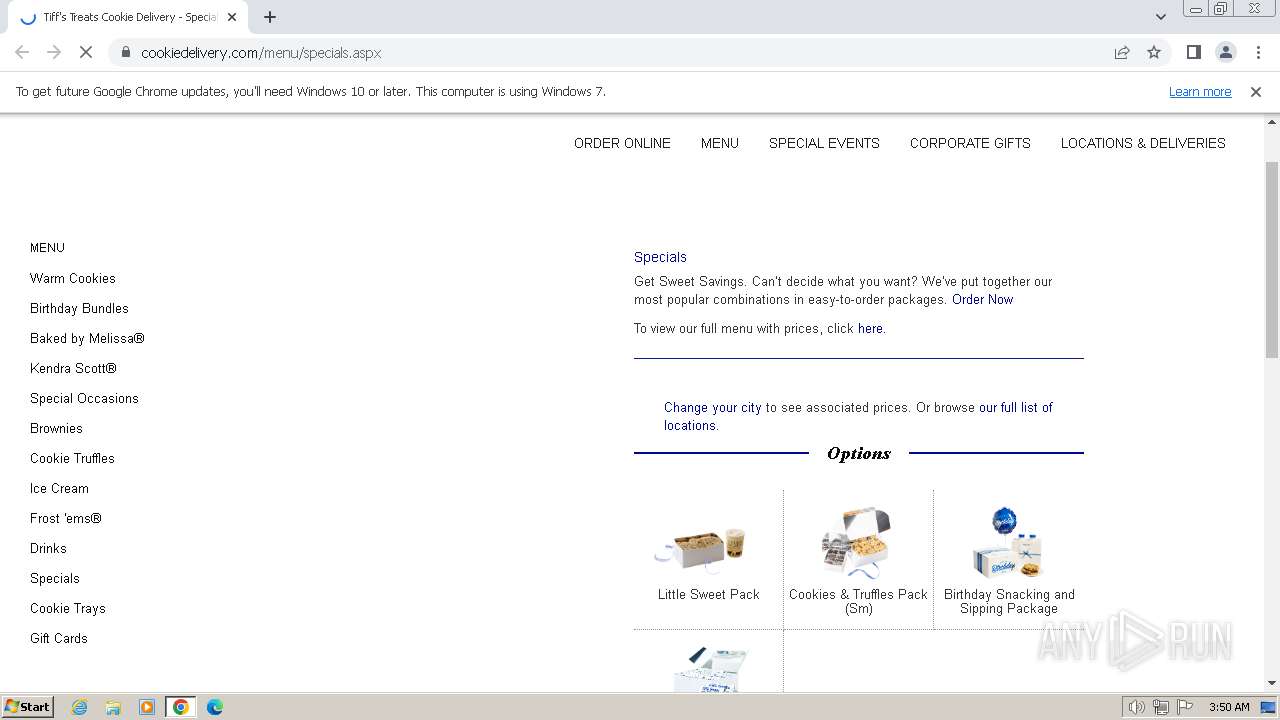This screenshot has width=1280, height=720.
Task: Click the site padlock icon
Action: click(x=125, y=53)
